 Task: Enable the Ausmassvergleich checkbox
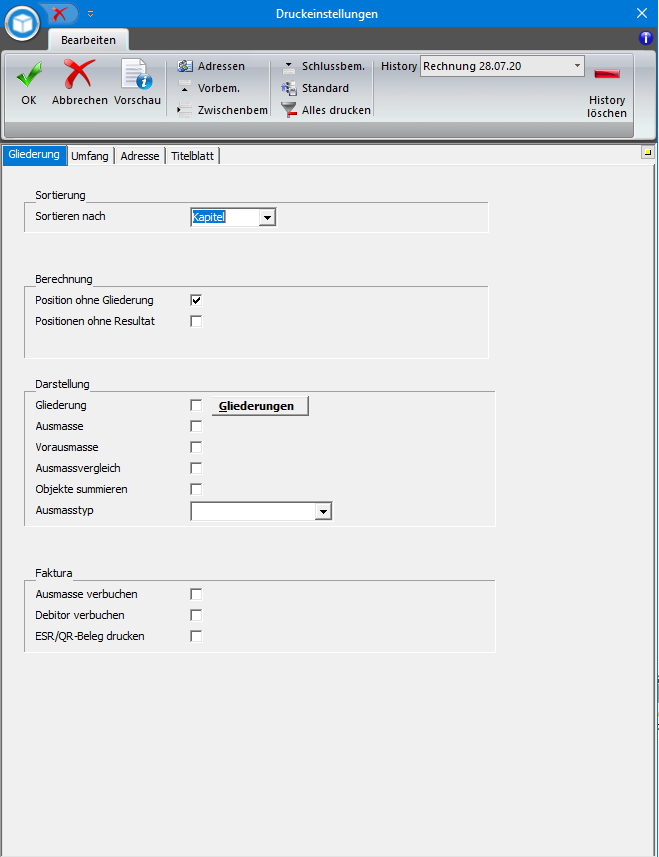point(196,468)
